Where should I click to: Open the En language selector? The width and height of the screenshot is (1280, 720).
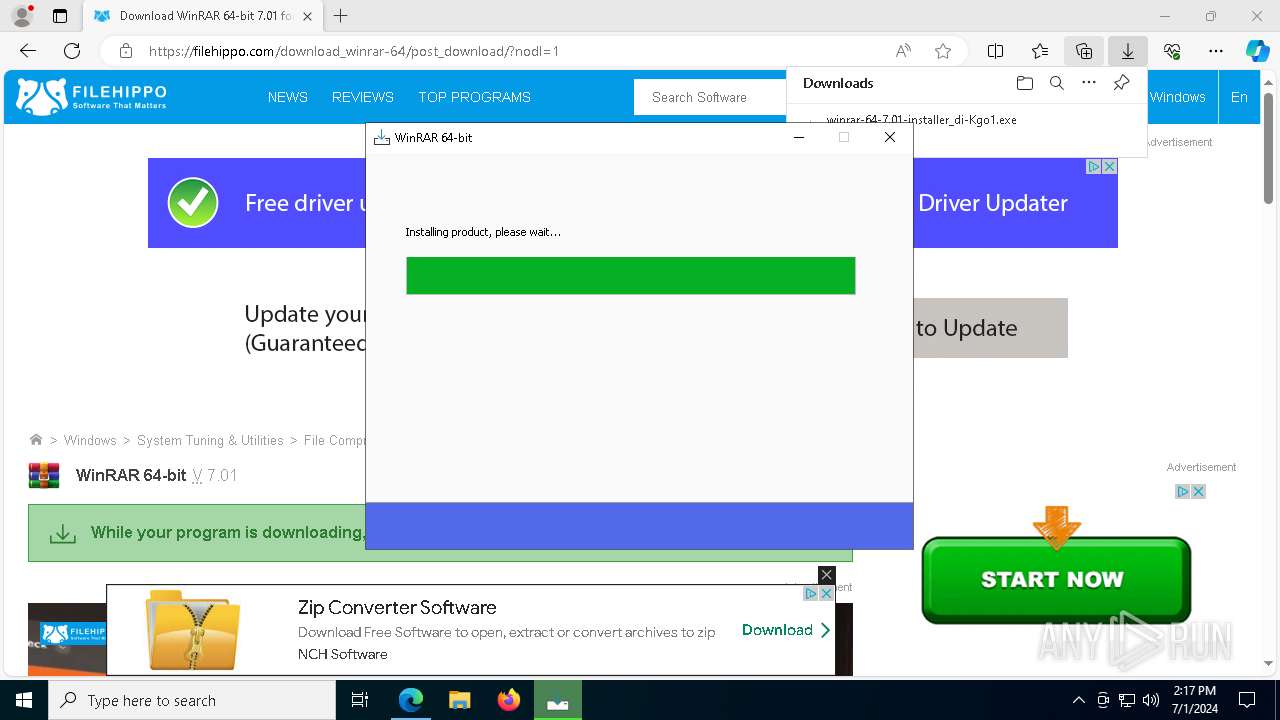click(x=1239, y=97)
